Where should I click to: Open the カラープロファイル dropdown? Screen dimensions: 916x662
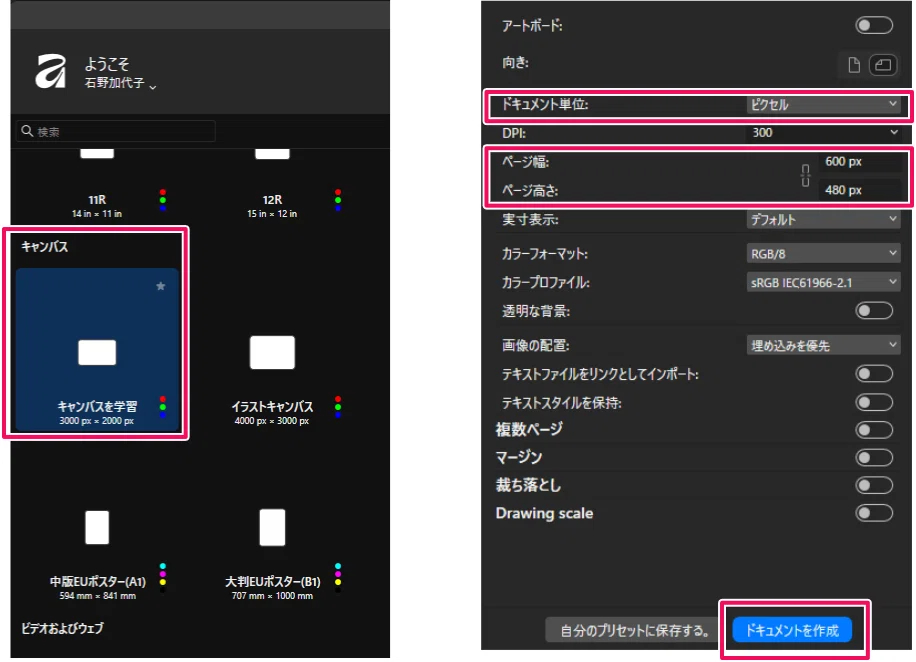pos(823,282)
